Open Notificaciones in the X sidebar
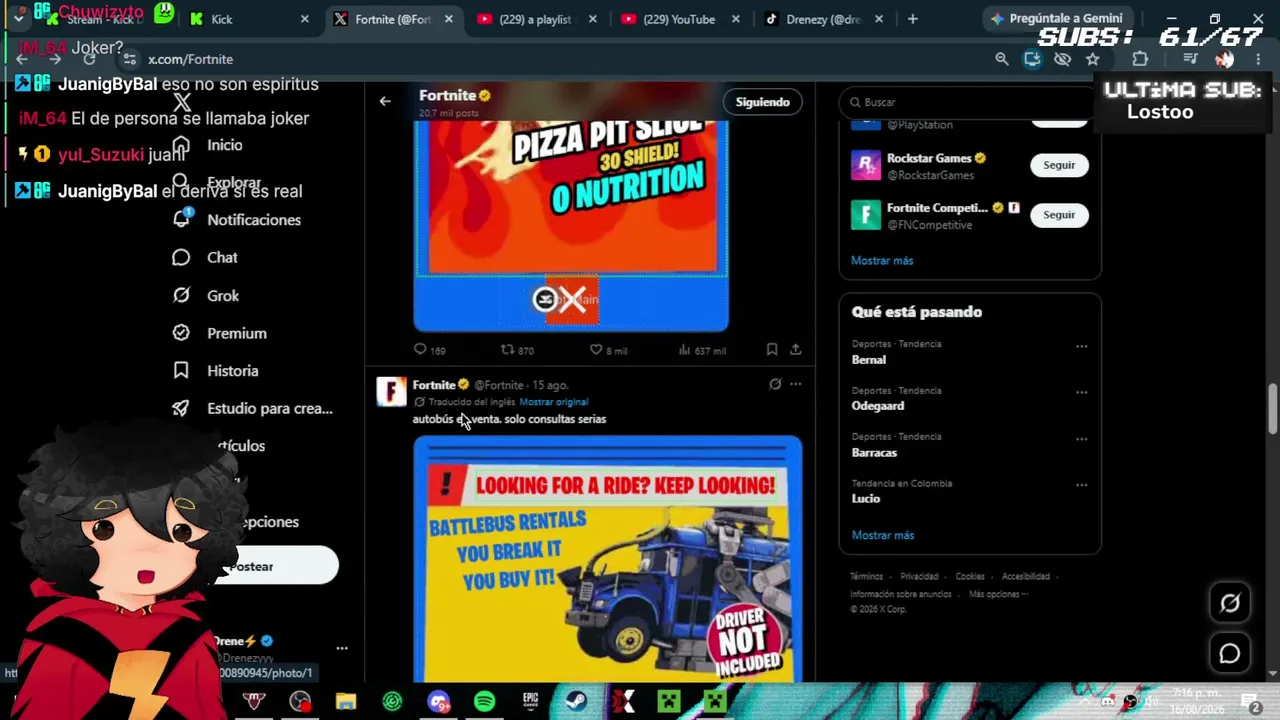The height and width of the screenshot is (720, 1280). pyautogui.click(x=237, y=220)
